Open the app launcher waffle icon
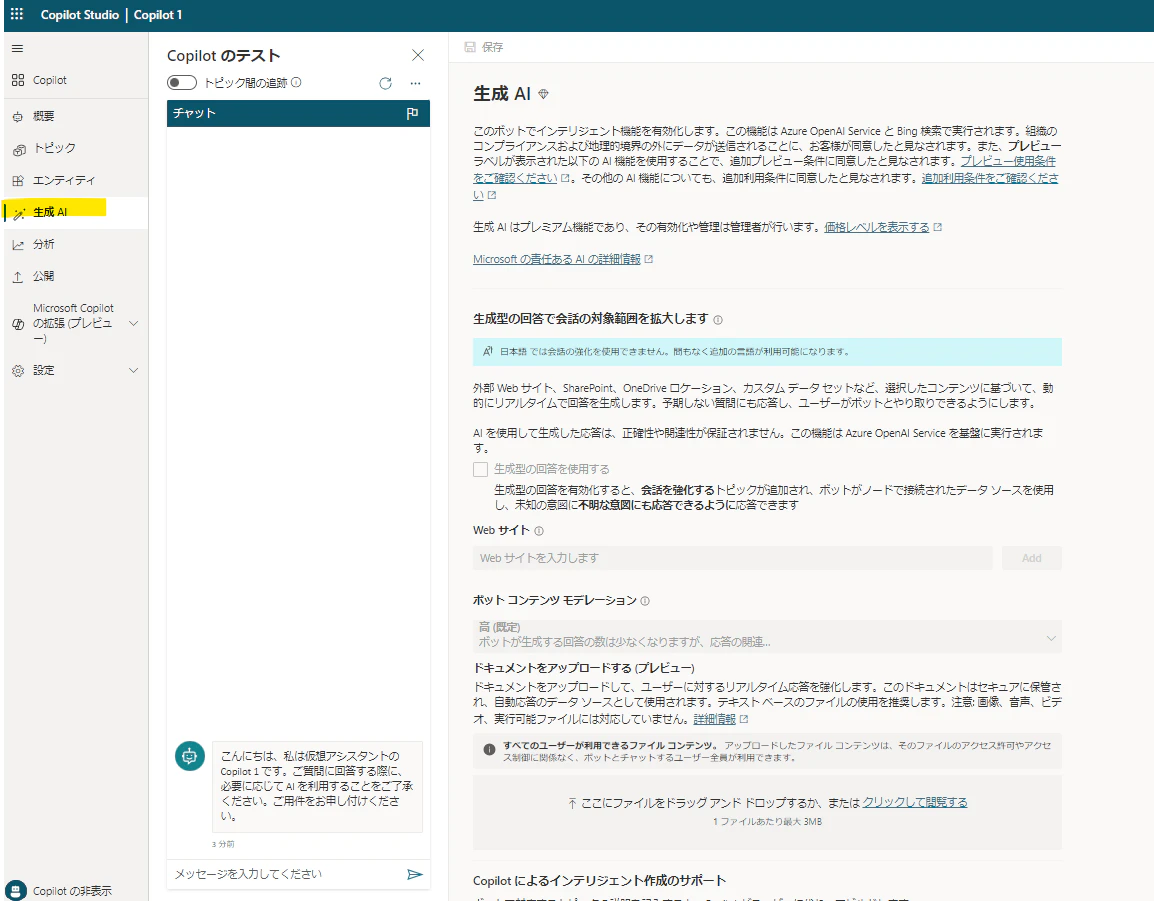1154x901 pixels. pos(17,14)
